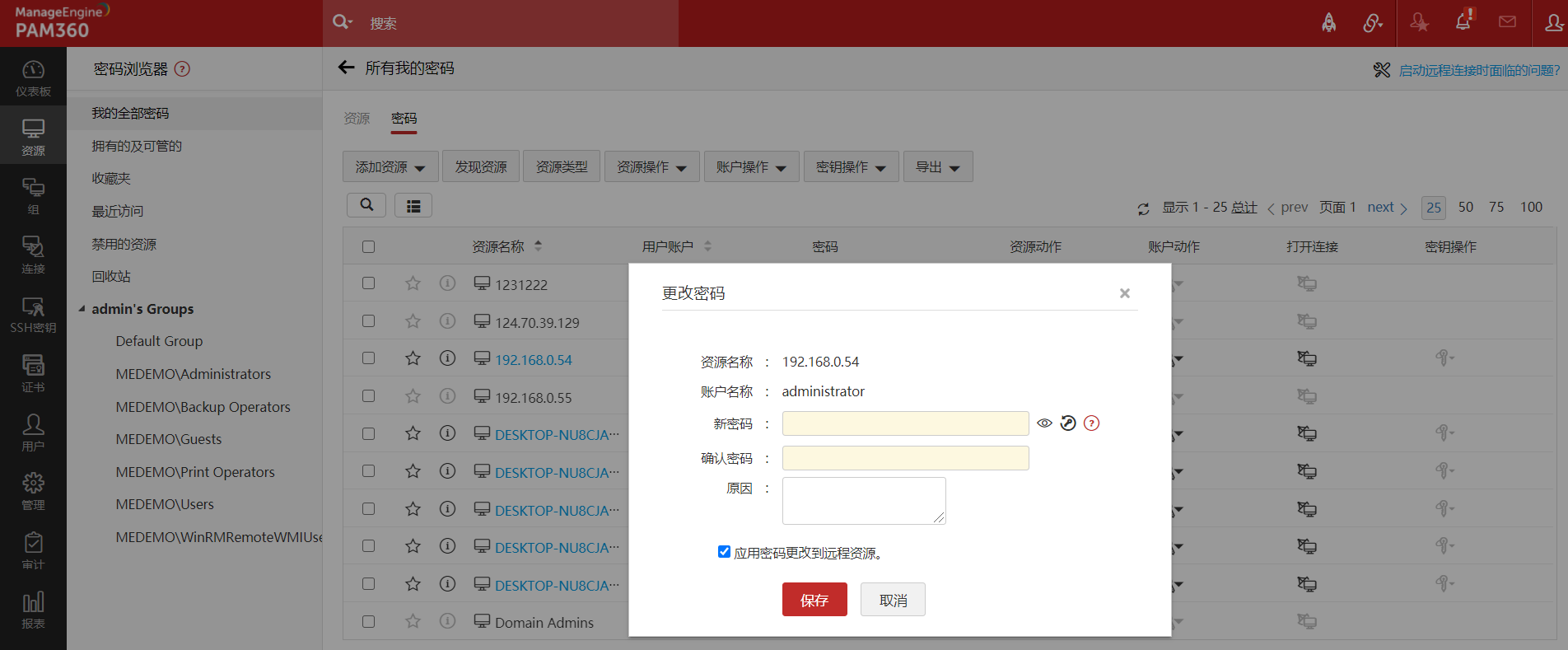This screenshot has width=1568, height=650.
Task: Open 最近访问 in the sidebar
Action: 118,211
